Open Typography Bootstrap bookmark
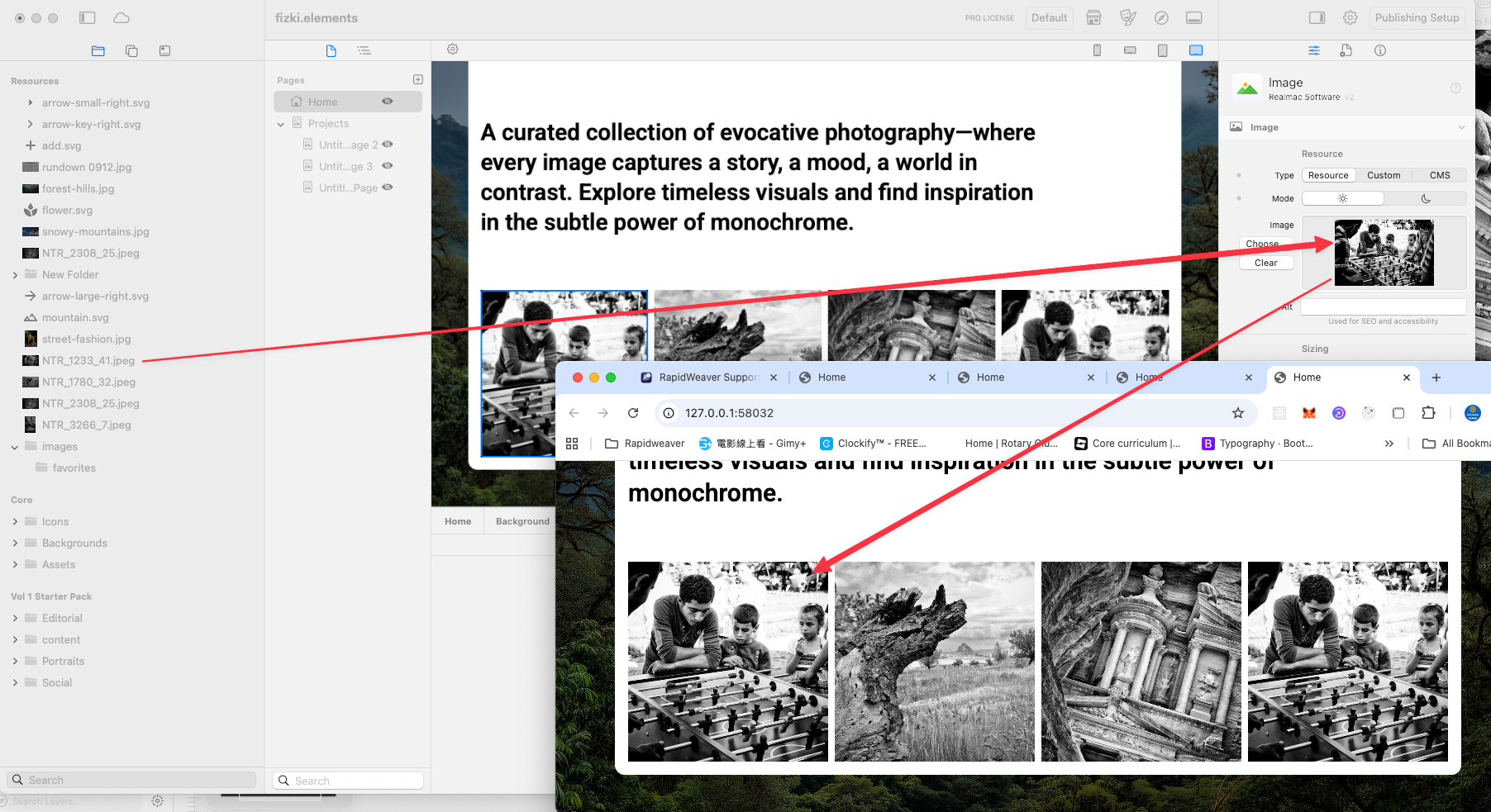 (x=1257, y=444)
